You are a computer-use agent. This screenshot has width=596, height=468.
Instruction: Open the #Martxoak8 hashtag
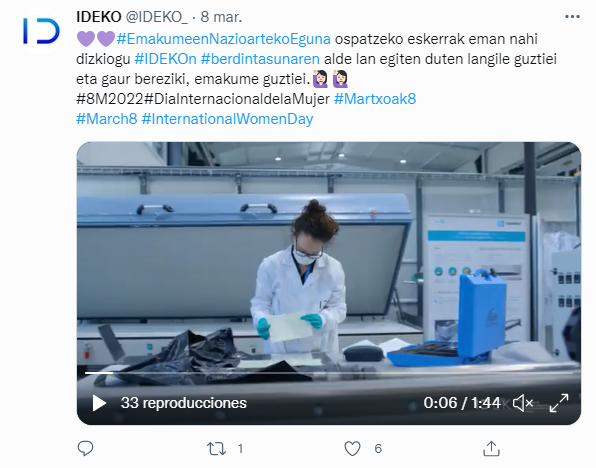click(375, 99)
